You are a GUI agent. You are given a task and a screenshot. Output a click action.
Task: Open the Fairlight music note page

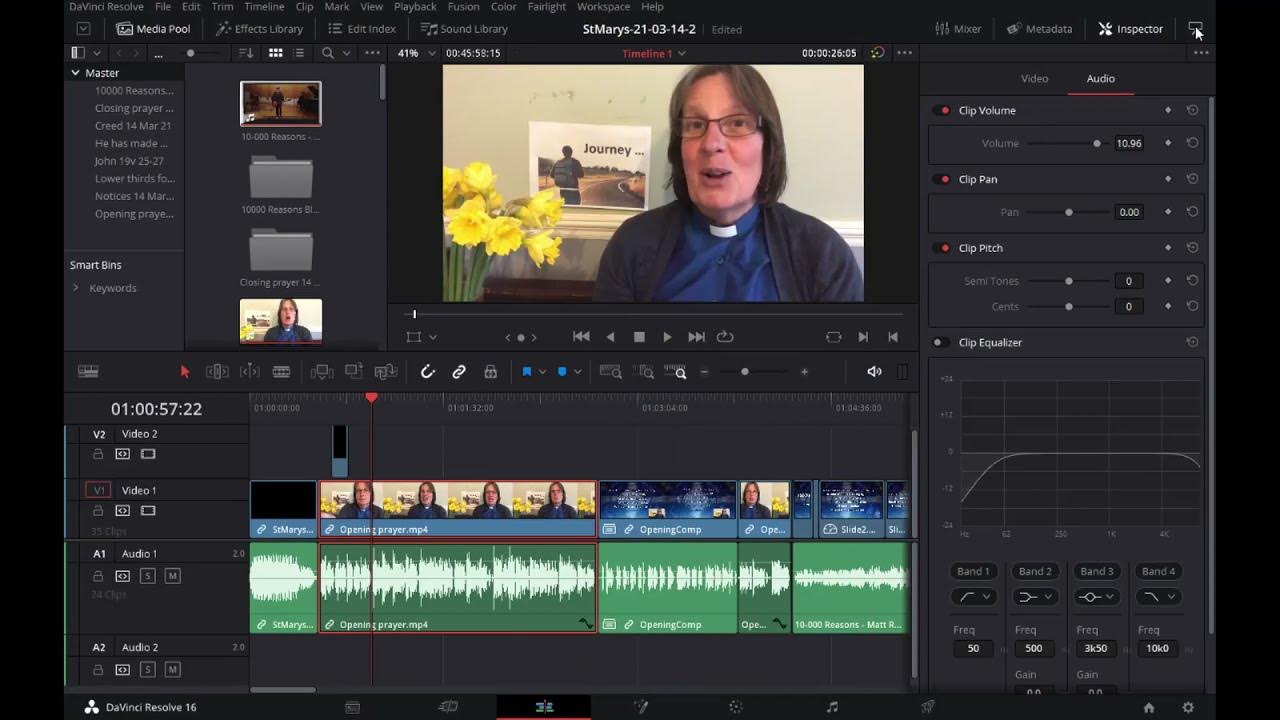(x=832, y=707)
